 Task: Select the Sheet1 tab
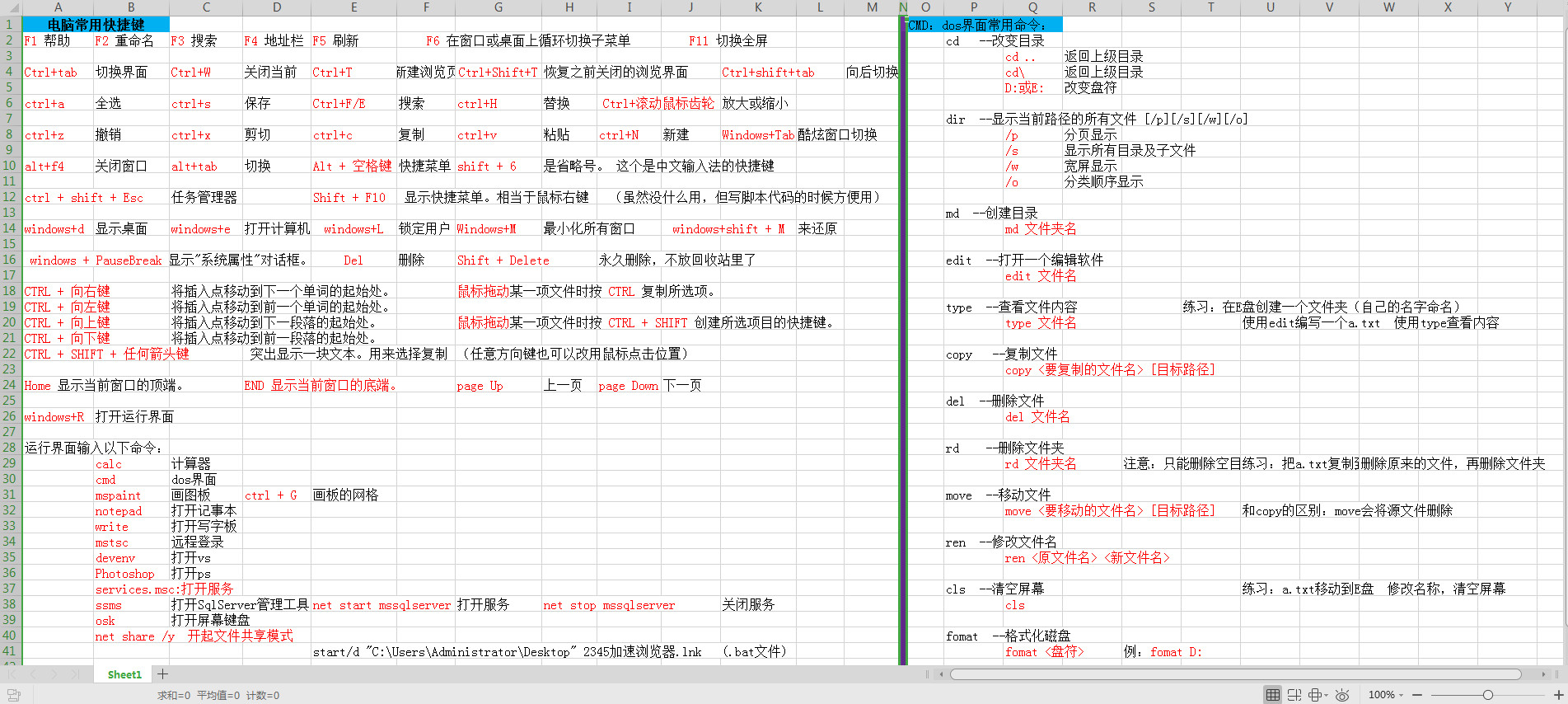pyautogui.click(x=124, y=674)
